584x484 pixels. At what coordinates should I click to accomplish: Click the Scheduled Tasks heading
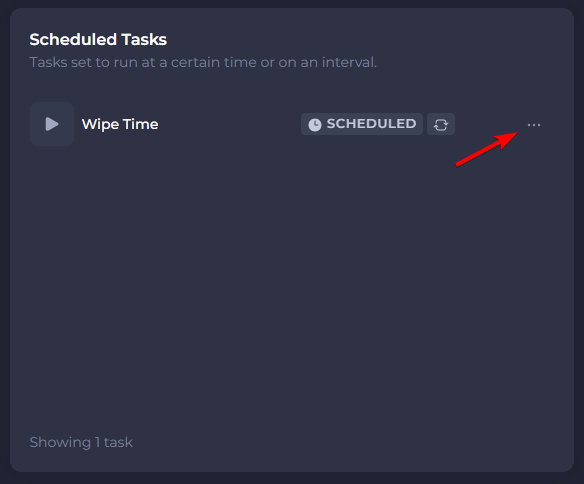(98, 39)
